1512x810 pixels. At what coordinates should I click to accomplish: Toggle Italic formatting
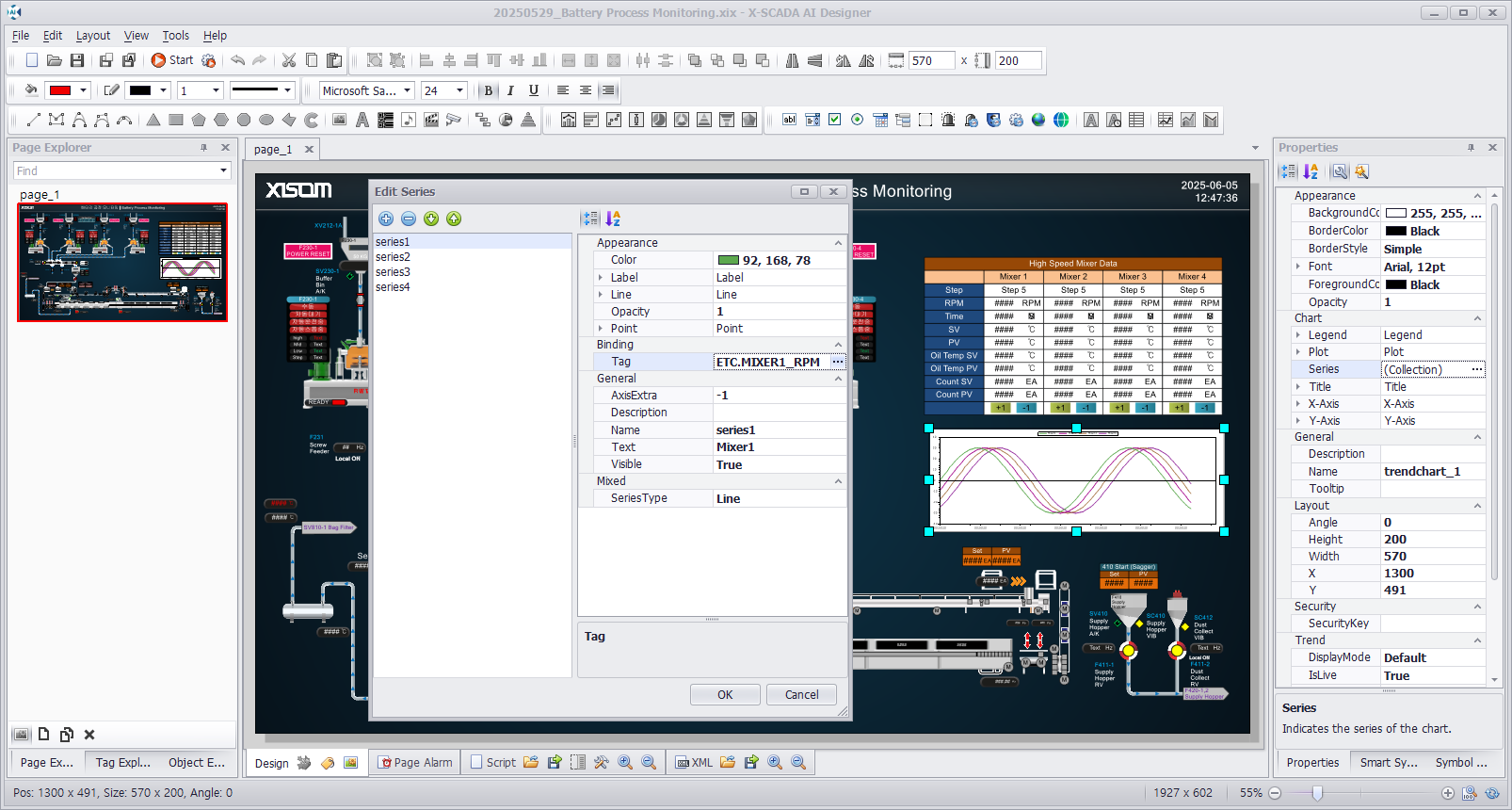(510, 90)
